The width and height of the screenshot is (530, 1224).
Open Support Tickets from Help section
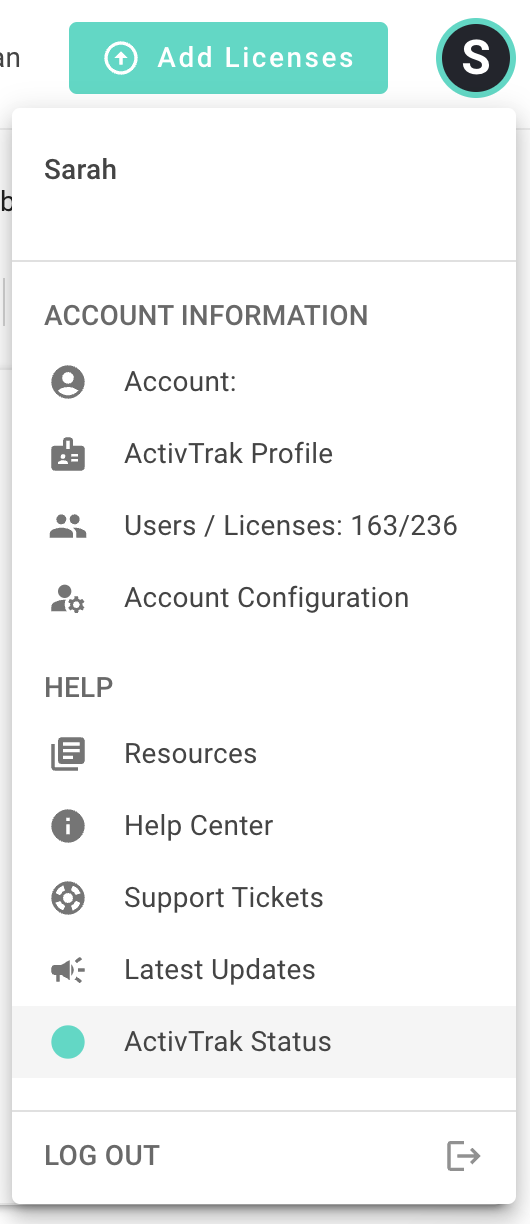[264, 898]
